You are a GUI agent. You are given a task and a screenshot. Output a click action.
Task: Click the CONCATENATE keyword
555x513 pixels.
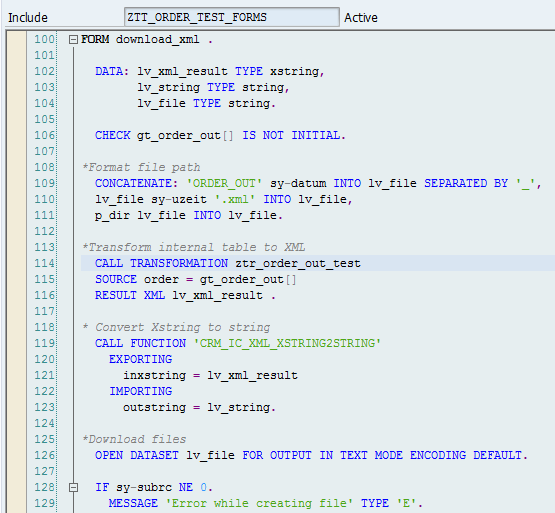[133, 183]
